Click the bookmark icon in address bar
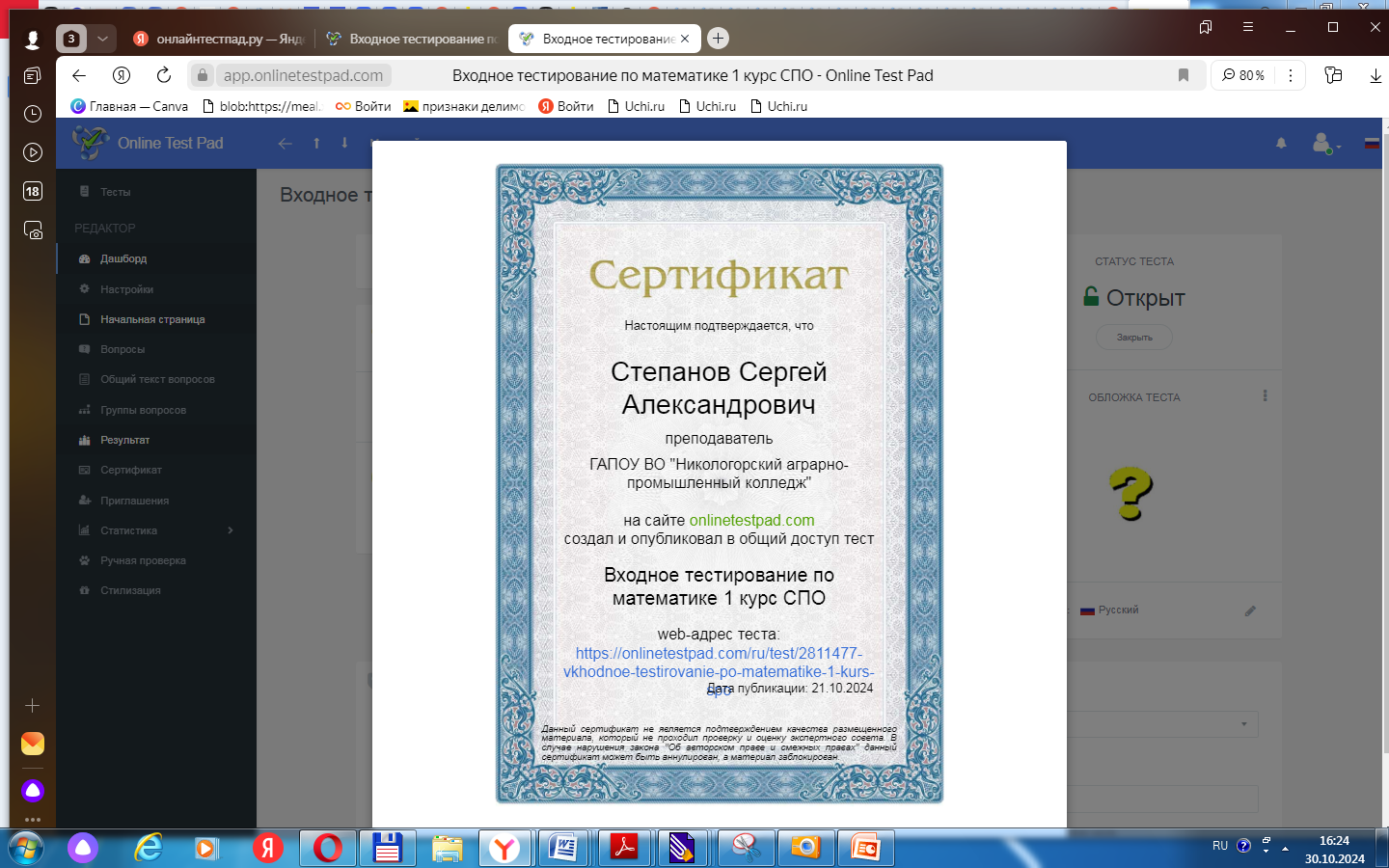 coord(1184,75)
